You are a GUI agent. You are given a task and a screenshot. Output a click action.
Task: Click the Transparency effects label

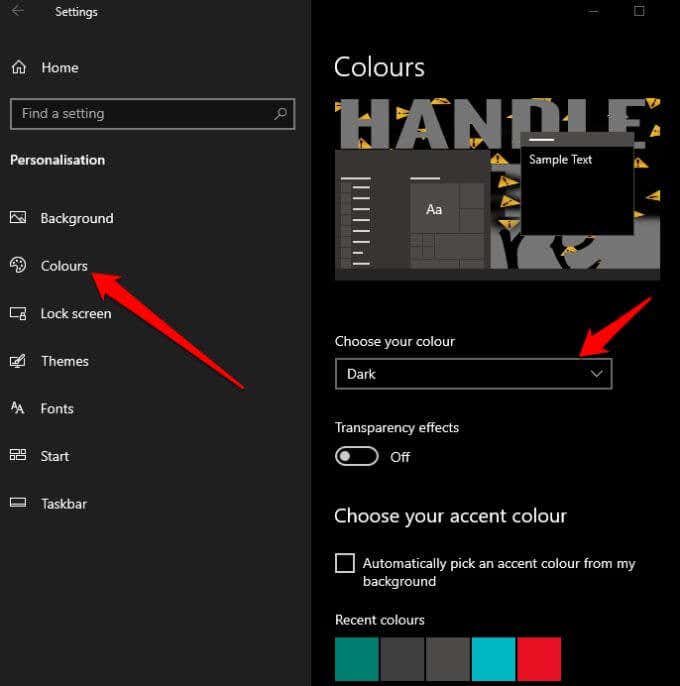coord(397,427)
